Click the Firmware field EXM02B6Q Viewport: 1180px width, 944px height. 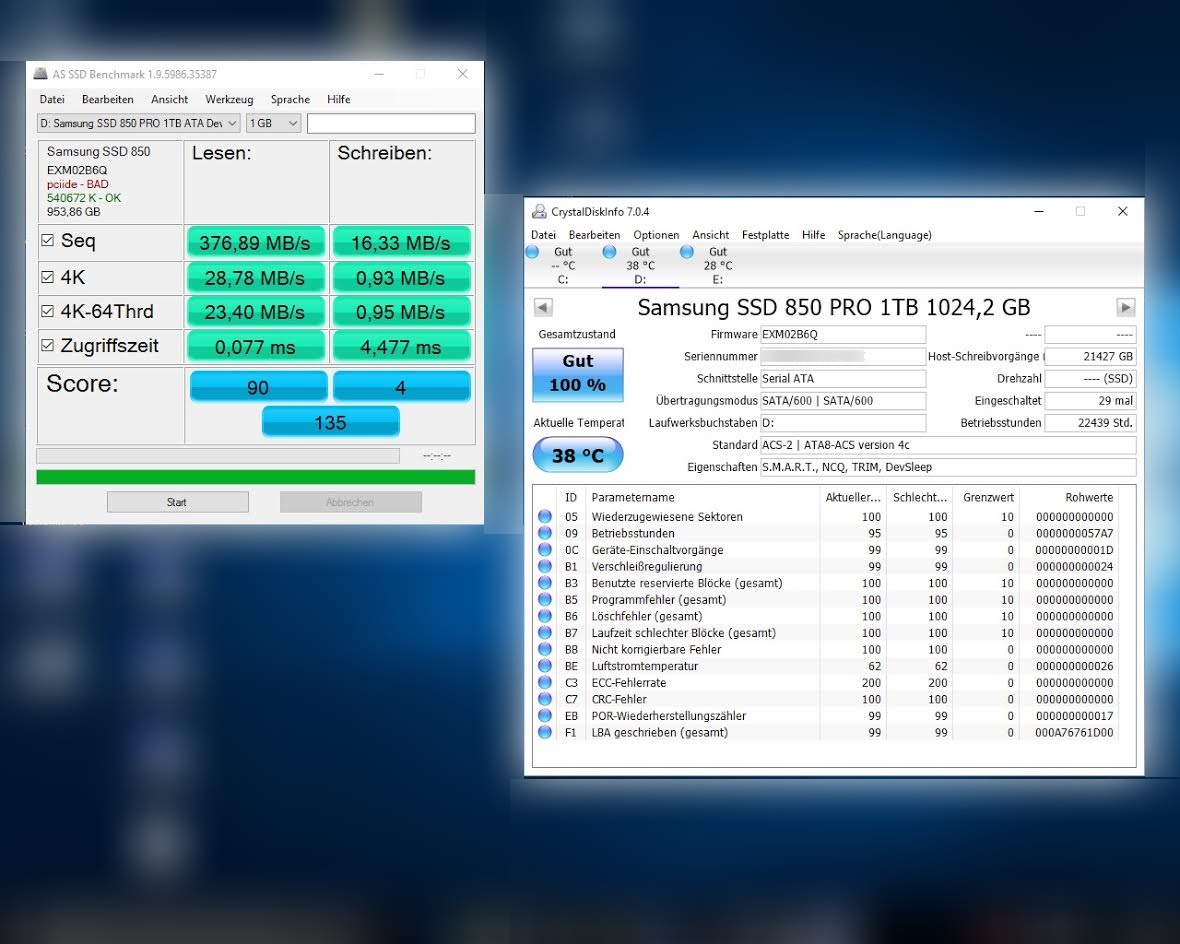[x=843, y=334]
